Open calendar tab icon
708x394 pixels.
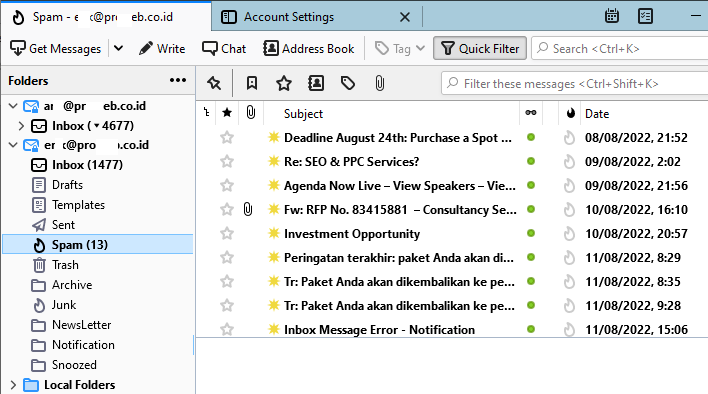click(612, 16)
